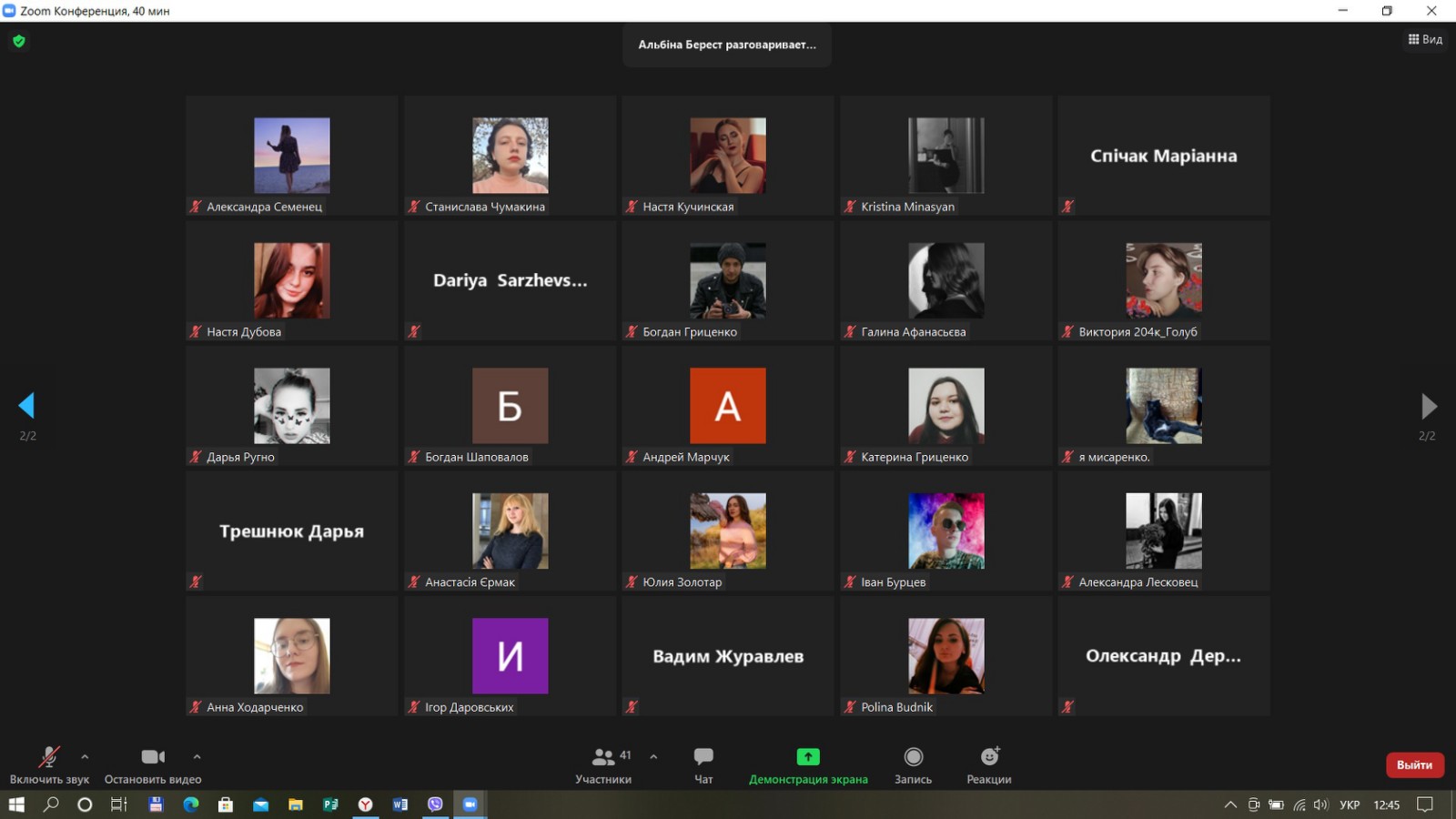Viewport: 1456px width, 819px height.
Task: Open the Participants panel icon
Action: (602, 757)
